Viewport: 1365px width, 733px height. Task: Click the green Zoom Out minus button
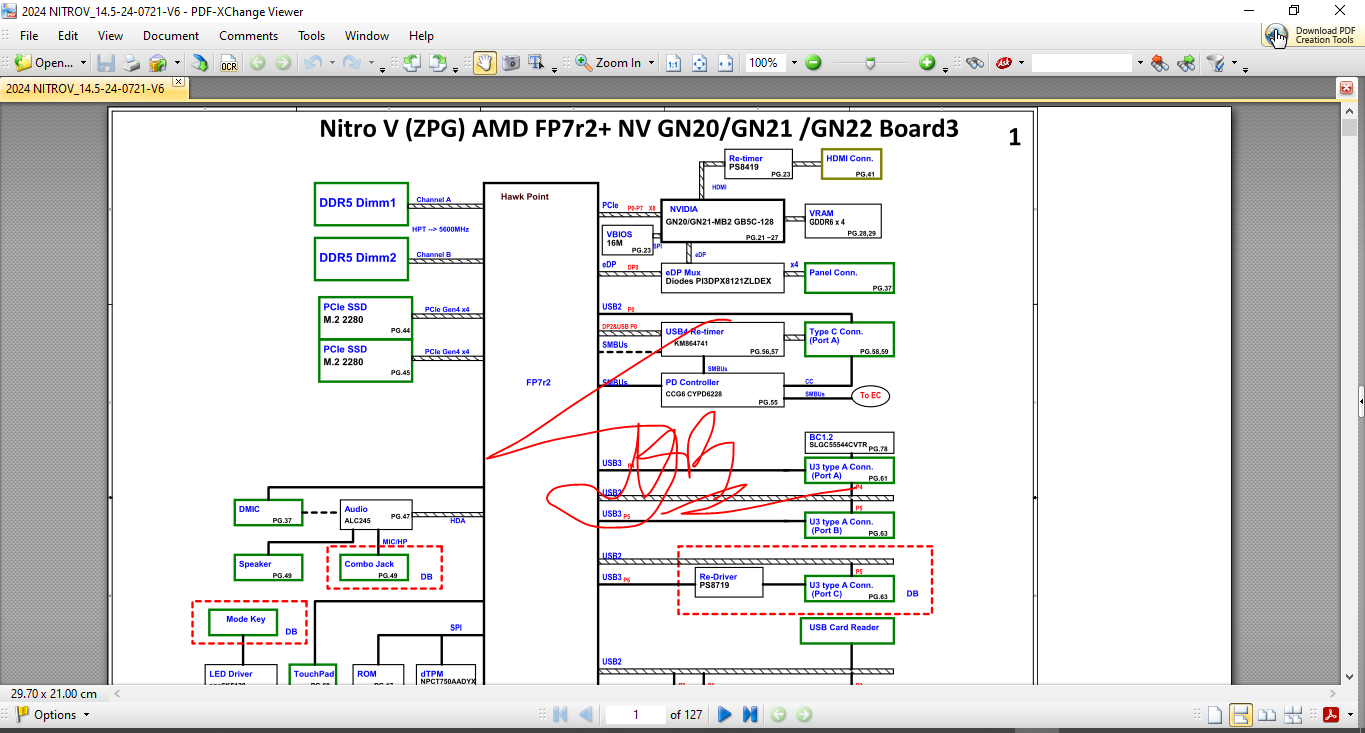click(813, 62)
